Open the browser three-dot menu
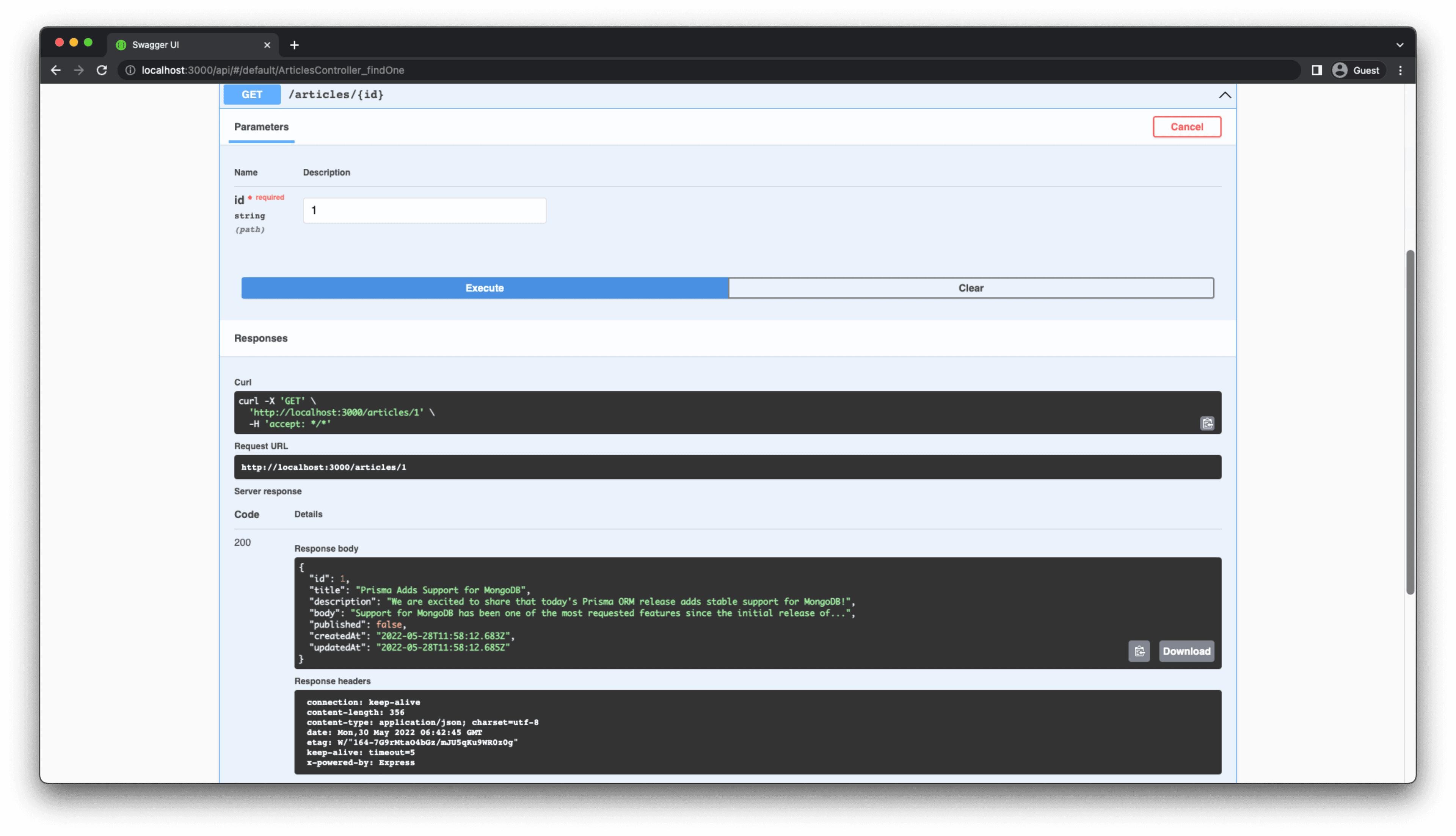 coord(1400,70)
